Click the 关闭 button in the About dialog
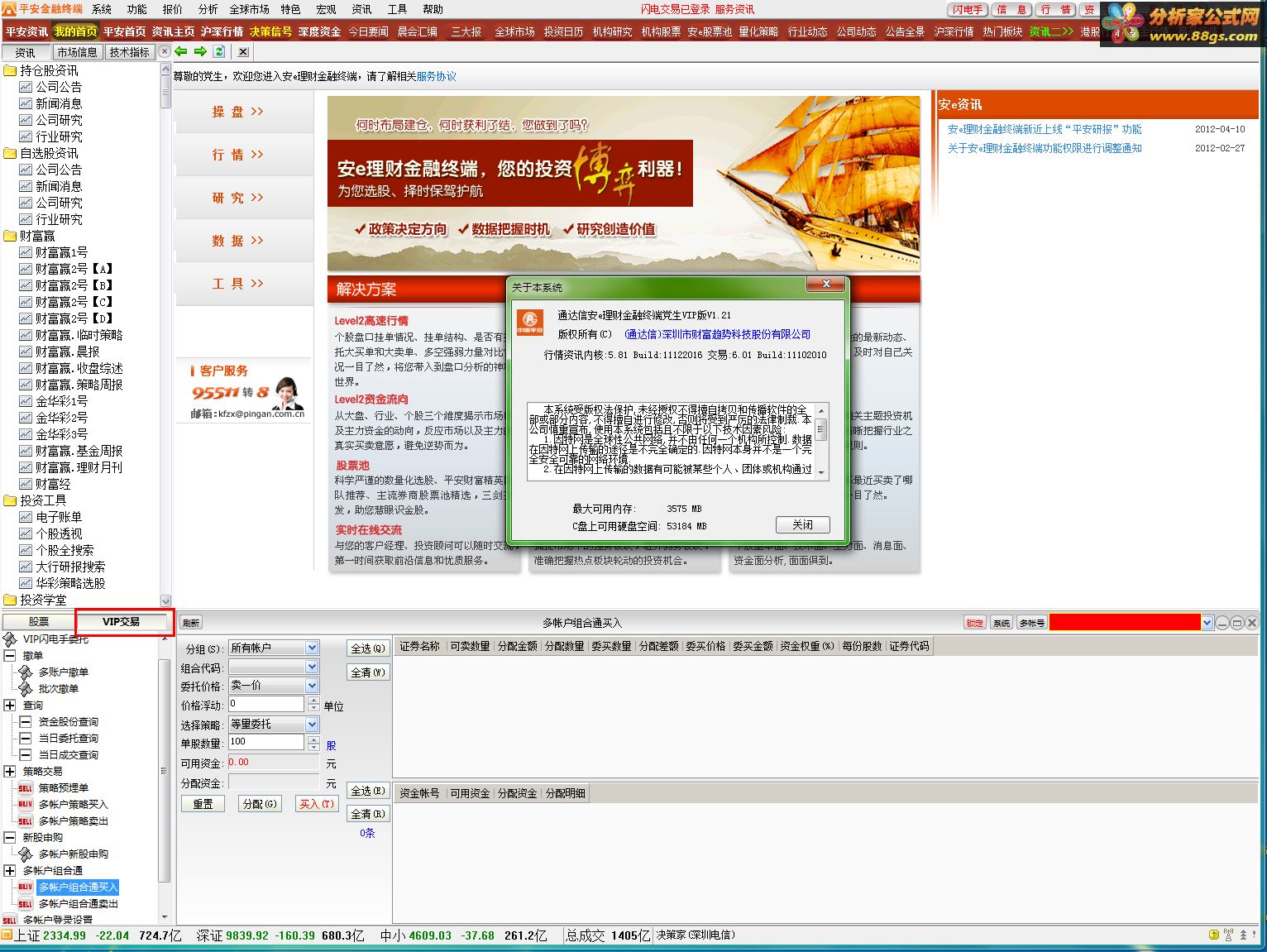 pos(802,524)
